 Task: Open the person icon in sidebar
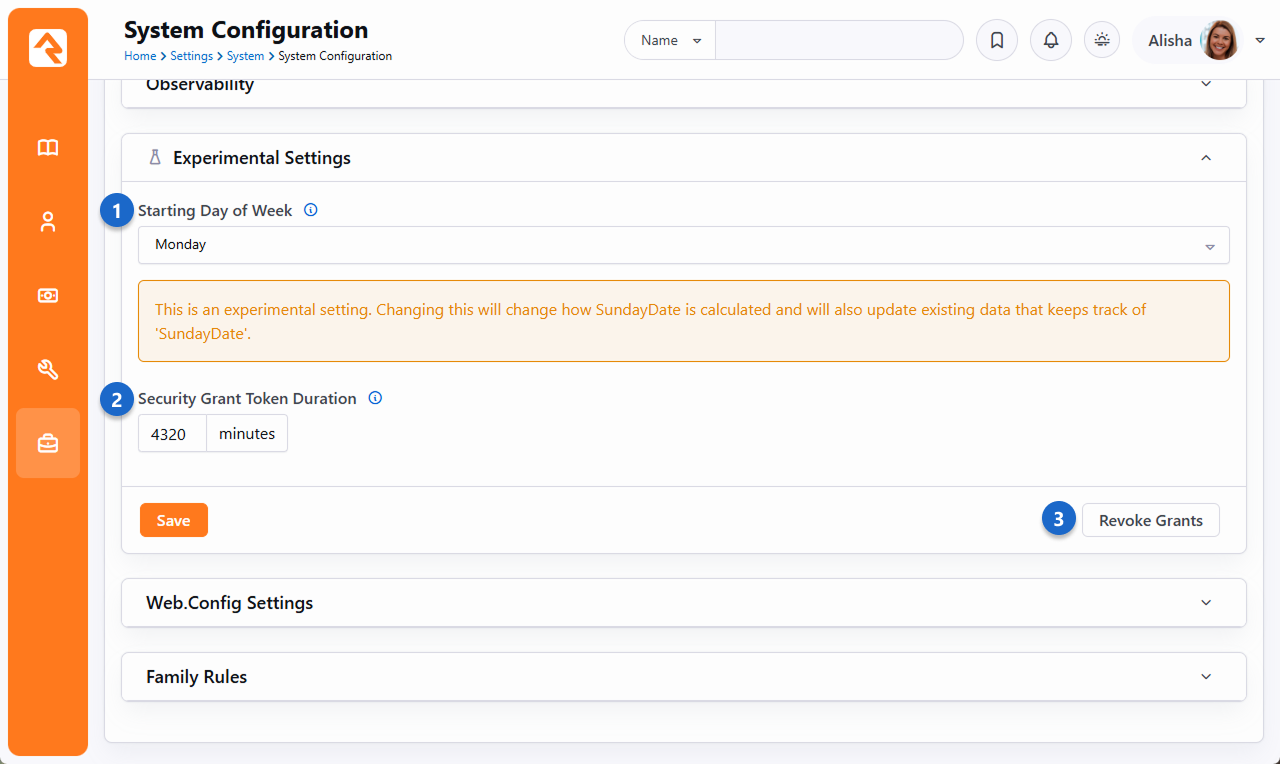pos(48,222)
